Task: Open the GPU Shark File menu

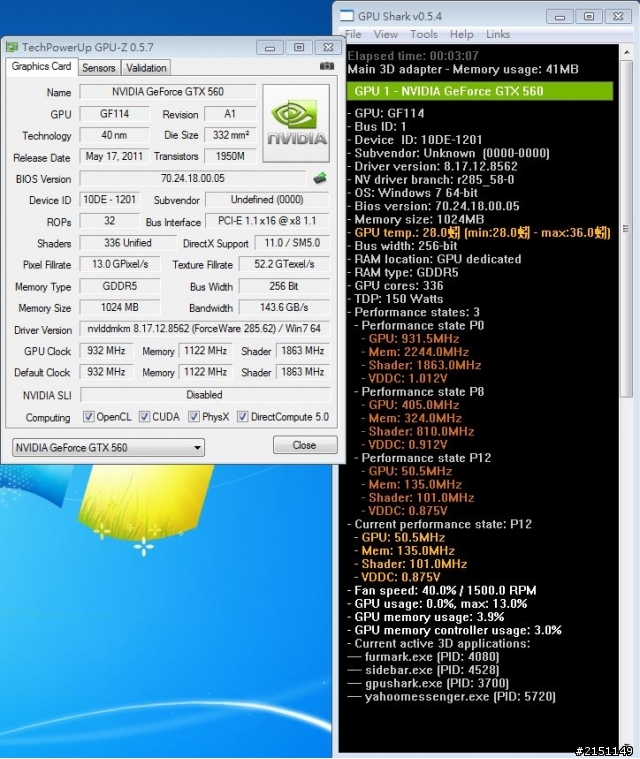Action: point(353,34)
